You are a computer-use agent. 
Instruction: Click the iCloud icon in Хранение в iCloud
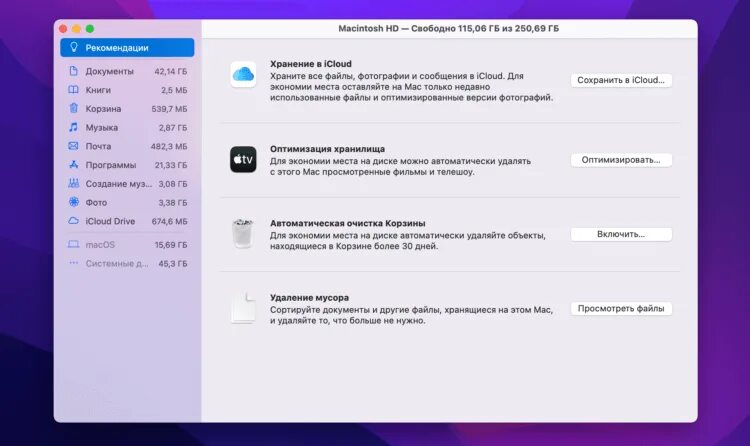(243, 74)
